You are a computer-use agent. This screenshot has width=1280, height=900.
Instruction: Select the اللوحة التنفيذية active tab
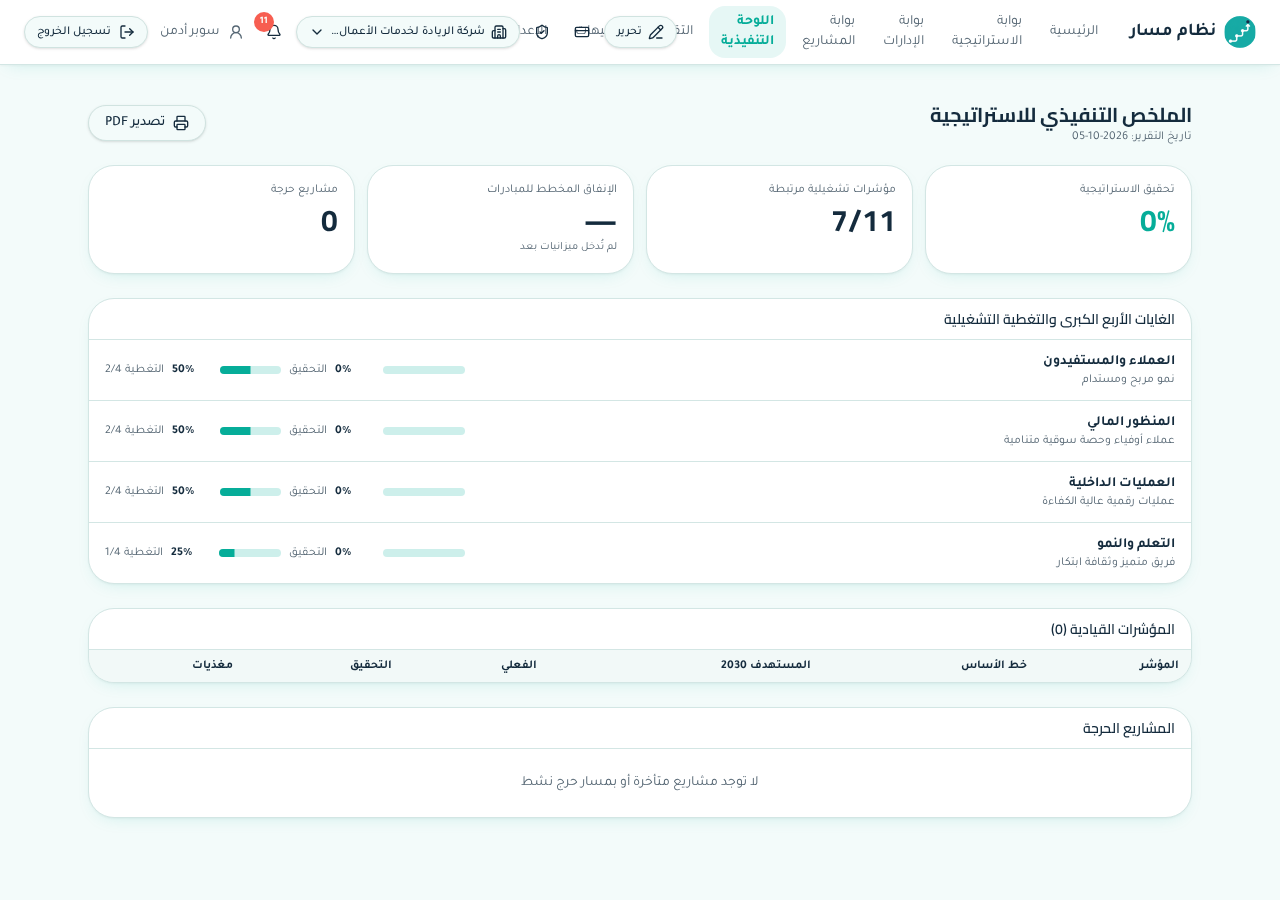pyautogui.click(x=747, y=31)
